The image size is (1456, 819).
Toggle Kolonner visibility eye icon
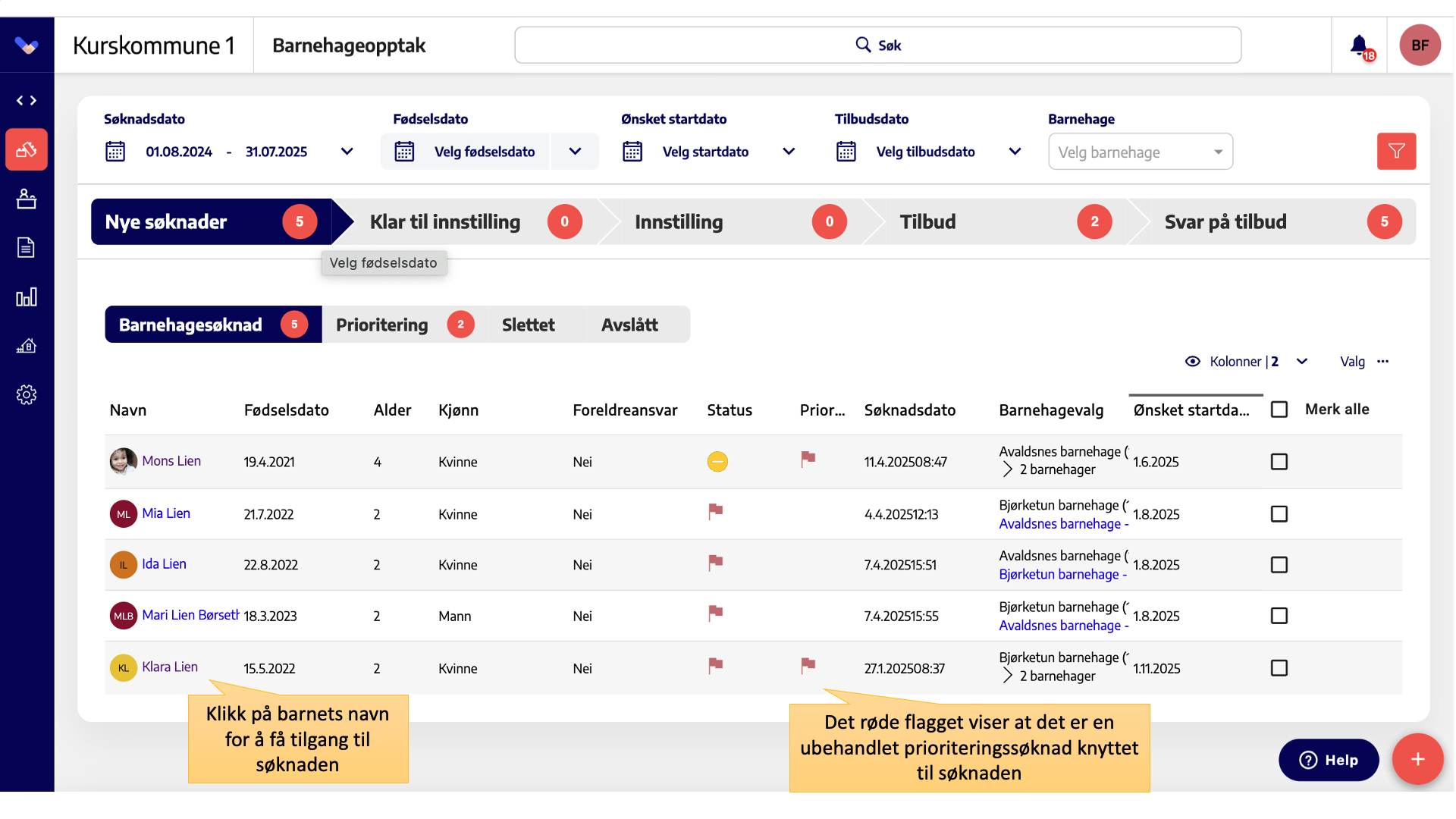(x=1193, y=362)
